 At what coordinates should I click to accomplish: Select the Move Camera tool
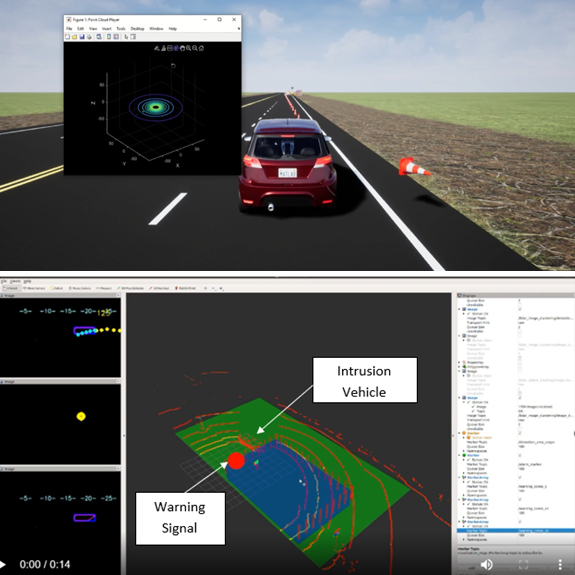(34, 288)
